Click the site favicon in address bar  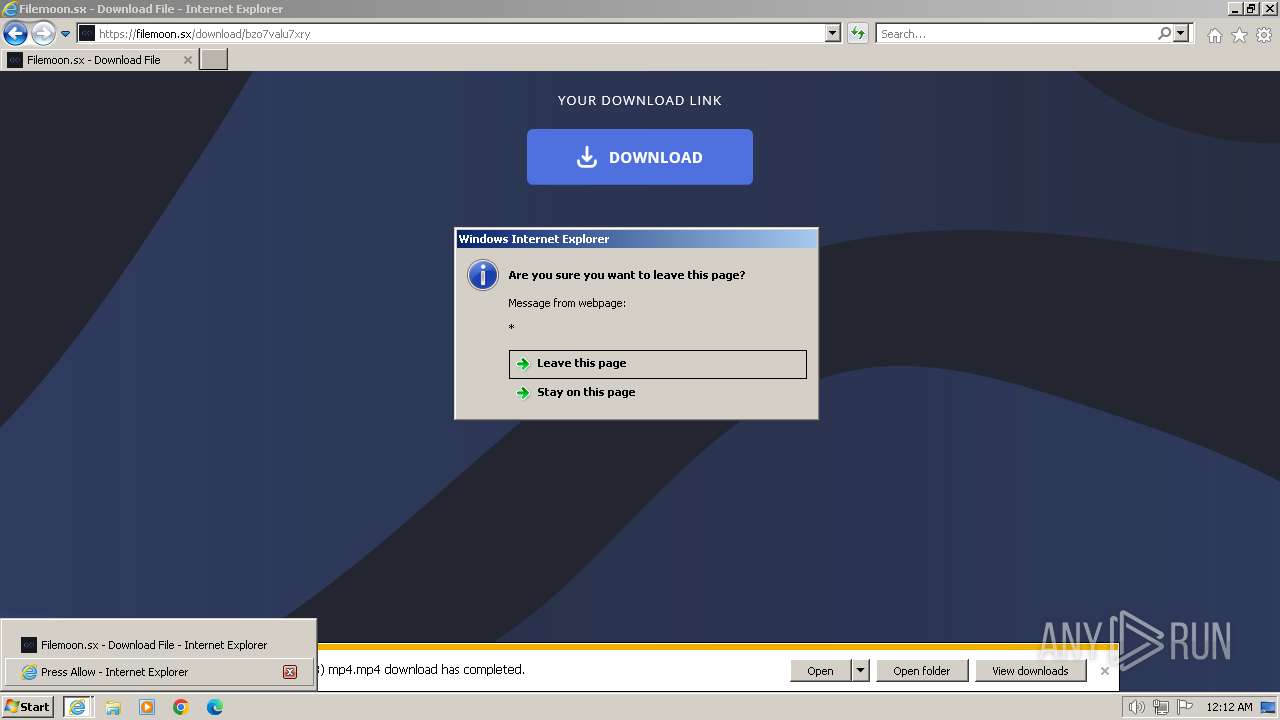click(87, 34)
